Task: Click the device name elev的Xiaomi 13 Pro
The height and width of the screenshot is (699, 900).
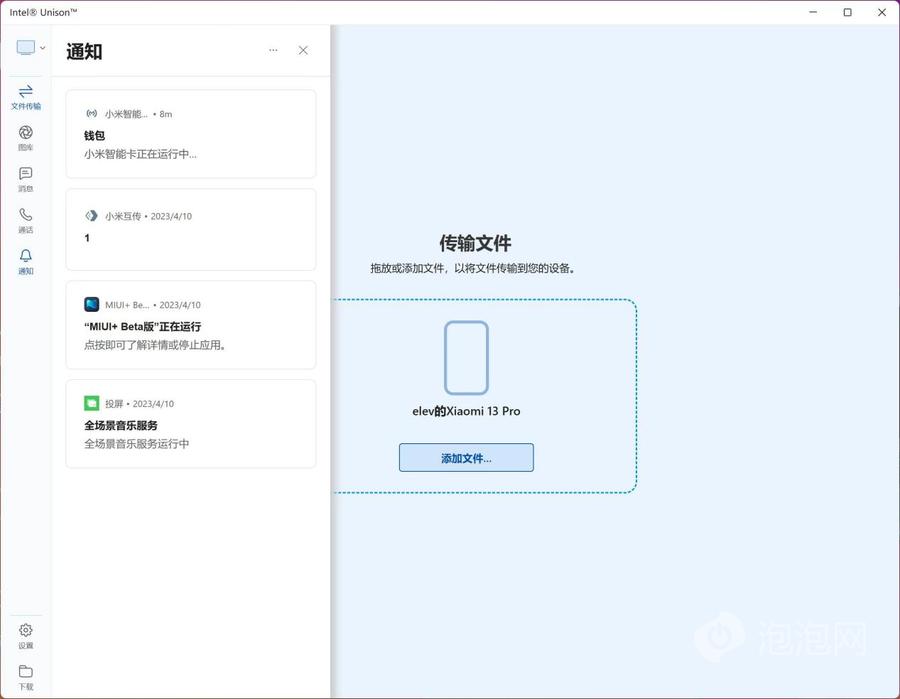Action: pos(466,411)
